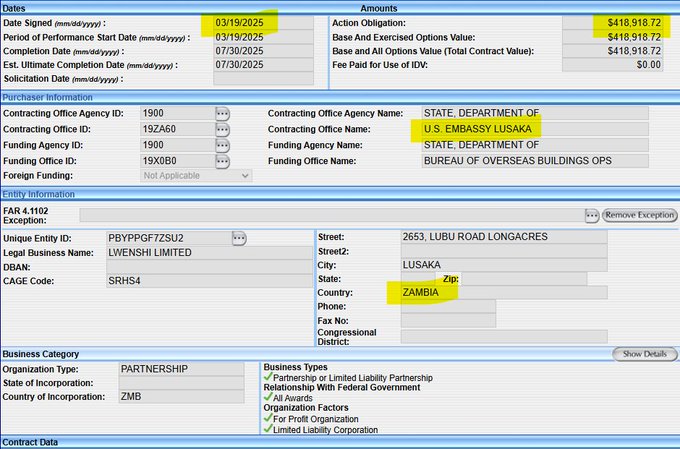Click checkmark beside Limited Liability Corporation

tap(267, 430)
